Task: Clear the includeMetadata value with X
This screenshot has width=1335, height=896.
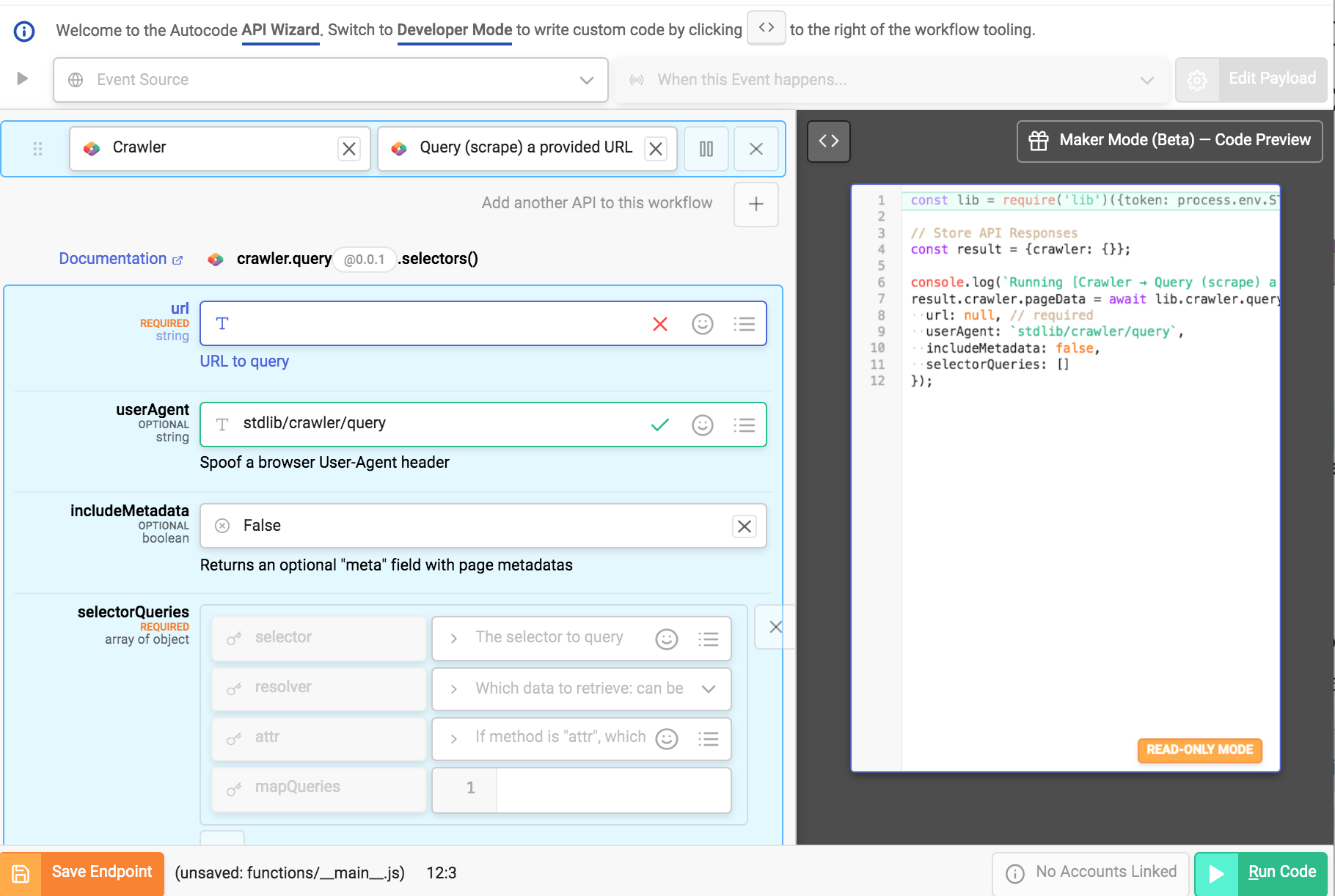Action: tap(745, 526)
